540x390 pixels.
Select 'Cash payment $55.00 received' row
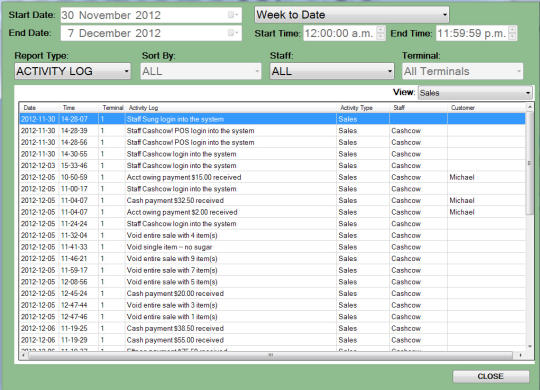tap(272, 340)
